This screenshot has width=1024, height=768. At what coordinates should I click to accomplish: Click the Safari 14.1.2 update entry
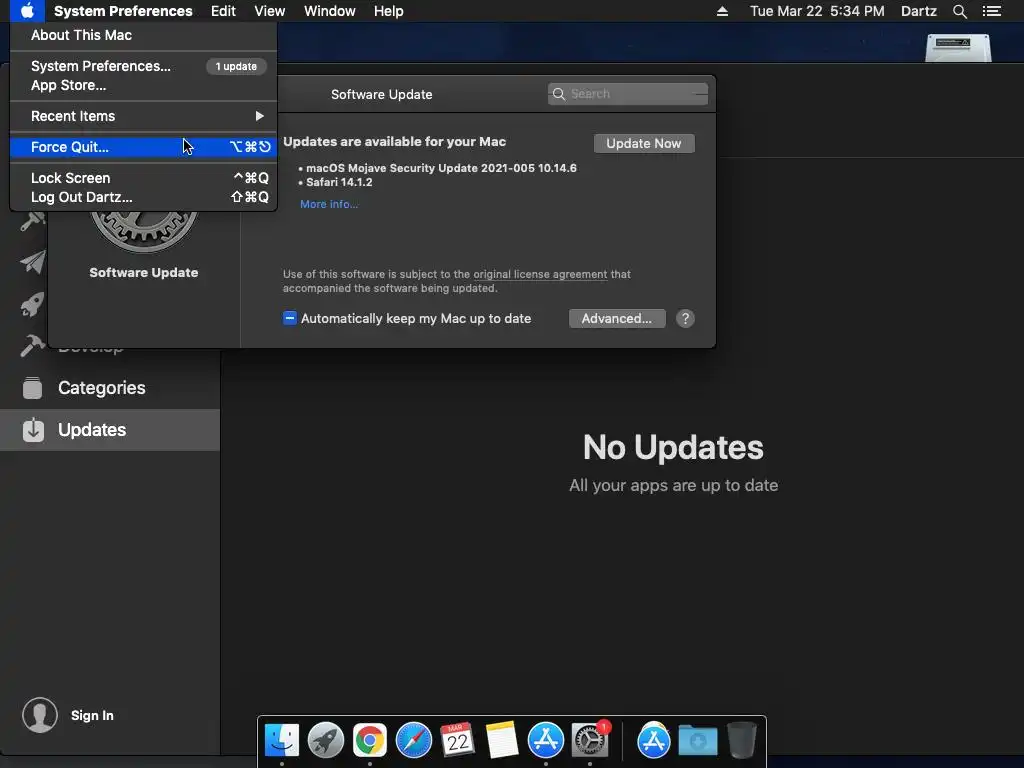coord(339,182)
